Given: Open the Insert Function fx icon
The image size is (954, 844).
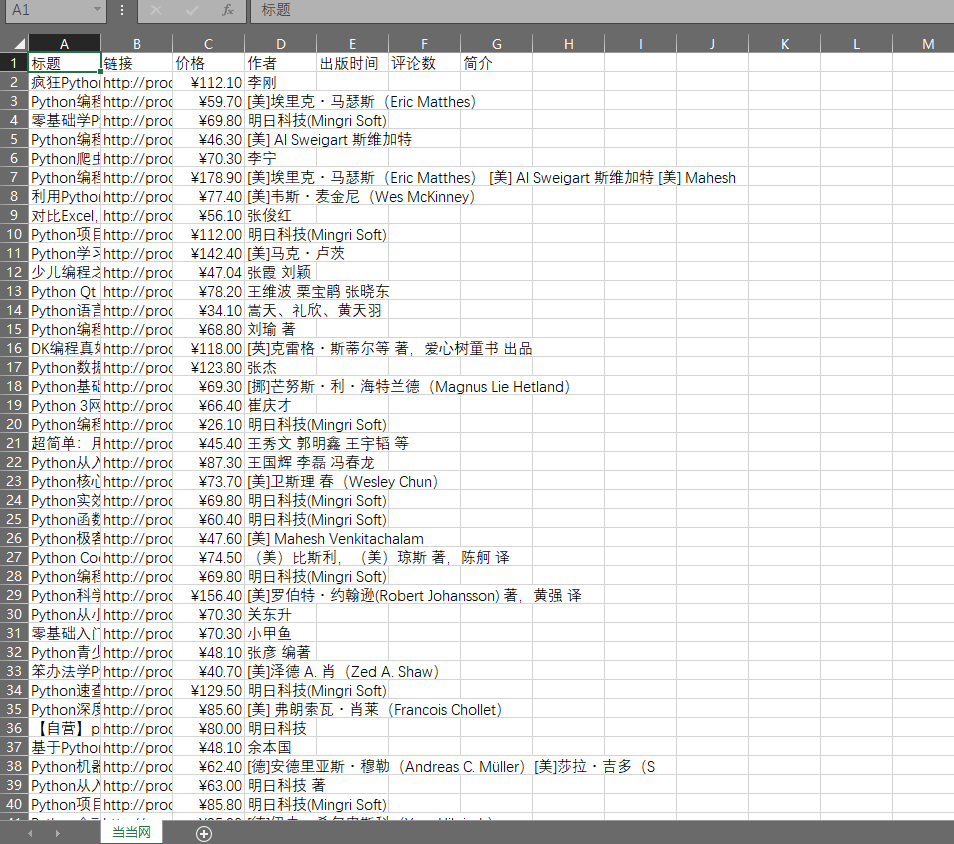Looking at the screenshot, I should [x=228, y=10].
